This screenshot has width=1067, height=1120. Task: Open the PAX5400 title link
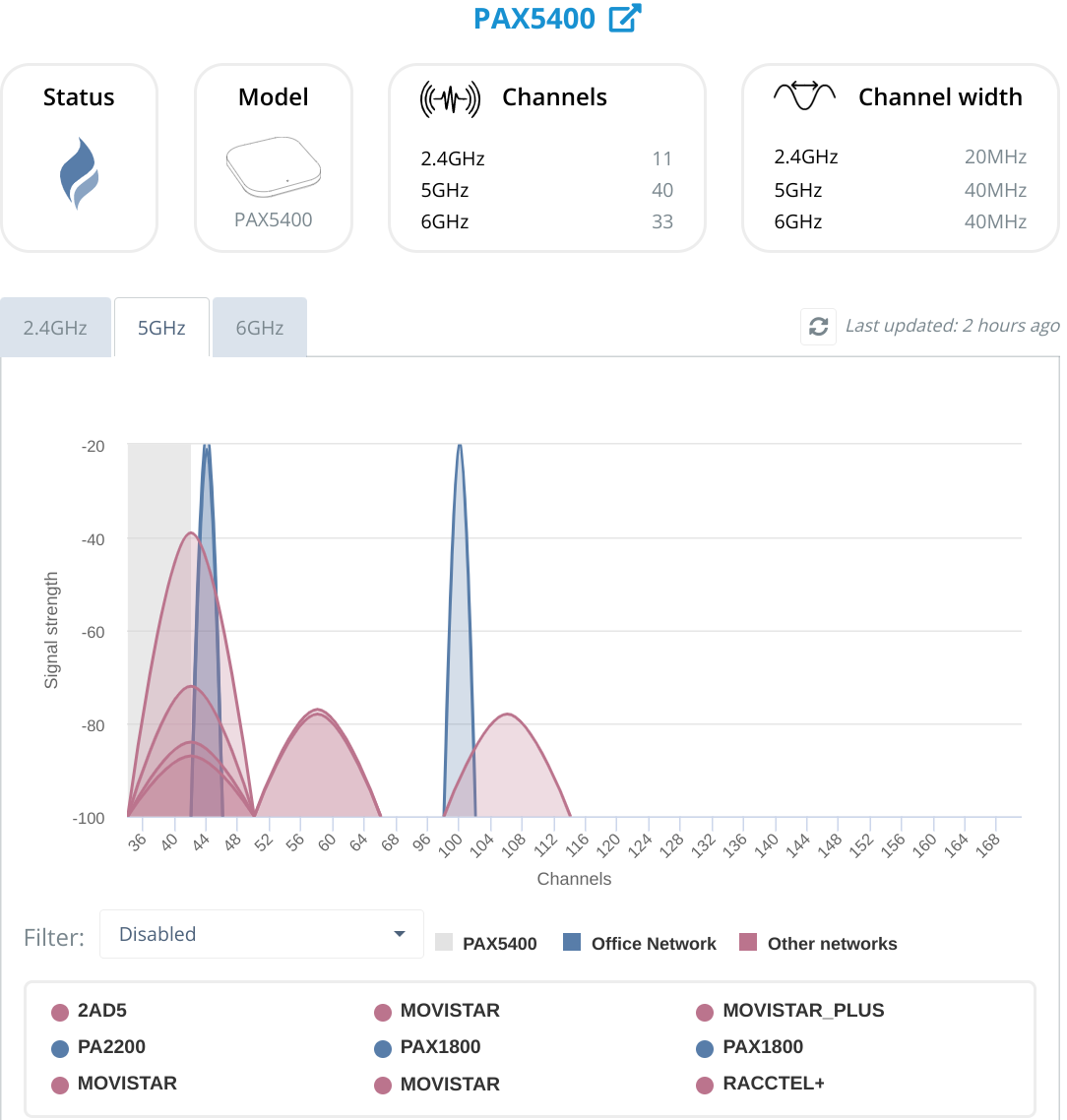(534, 19)
